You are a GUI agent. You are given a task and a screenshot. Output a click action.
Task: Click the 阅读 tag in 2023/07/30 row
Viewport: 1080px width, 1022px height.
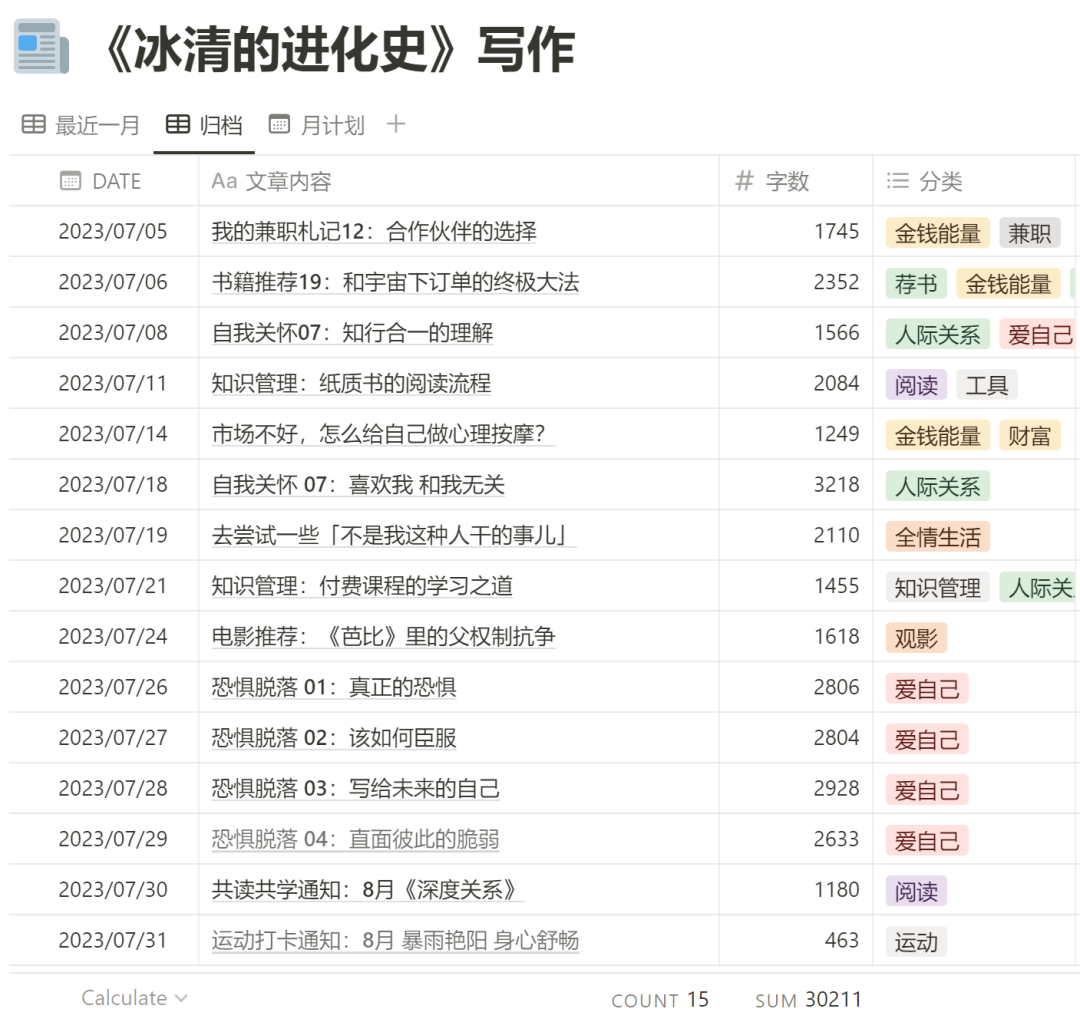[x=916, y=891]
